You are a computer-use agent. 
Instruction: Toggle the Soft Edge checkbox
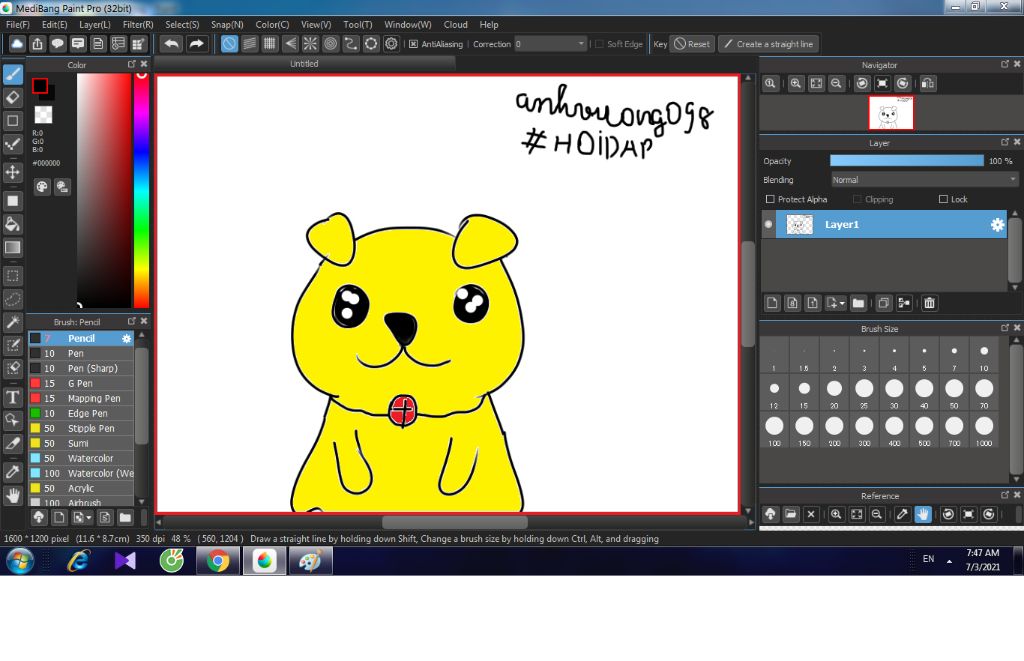pyautogui.click(x=599, y=44)
